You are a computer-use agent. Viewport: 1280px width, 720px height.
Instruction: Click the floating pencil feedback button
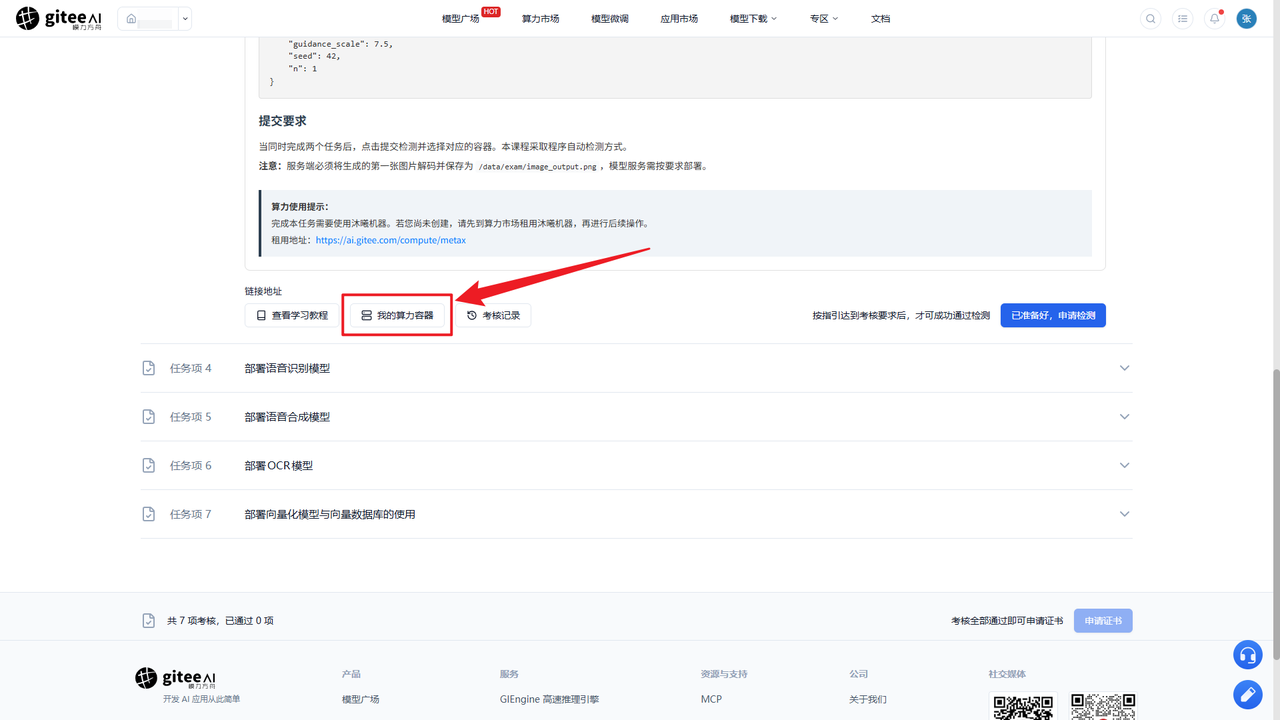1247,693
